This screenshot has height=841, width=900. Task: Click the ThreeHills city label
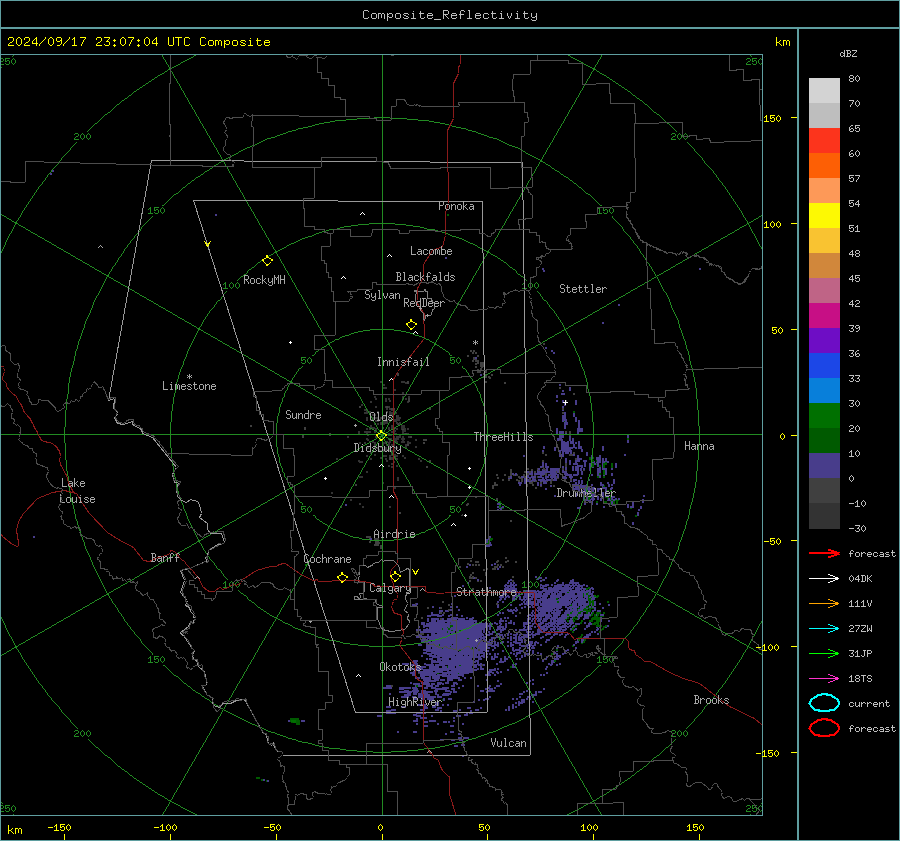[503, 437]
